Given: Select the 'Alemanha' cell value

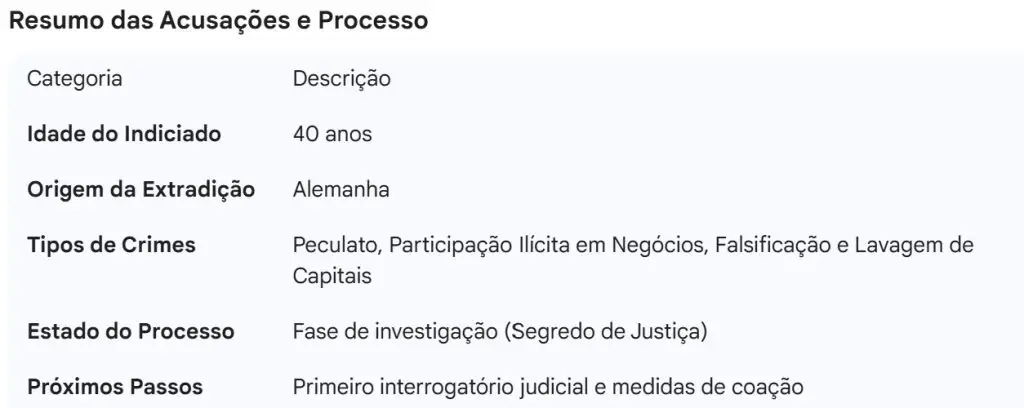Looking at the screenshot, I should click(341, 190).
